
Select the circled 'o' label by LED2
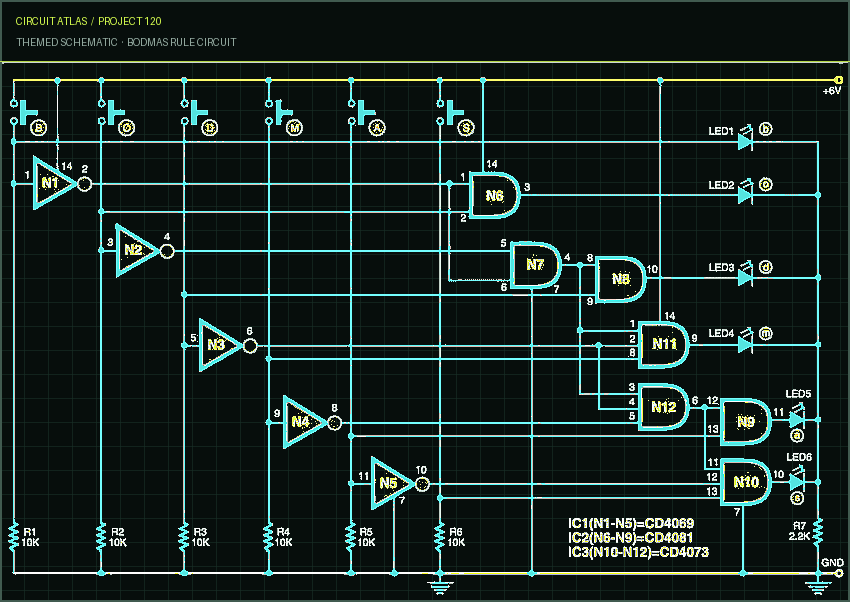(x=765, y=184)
